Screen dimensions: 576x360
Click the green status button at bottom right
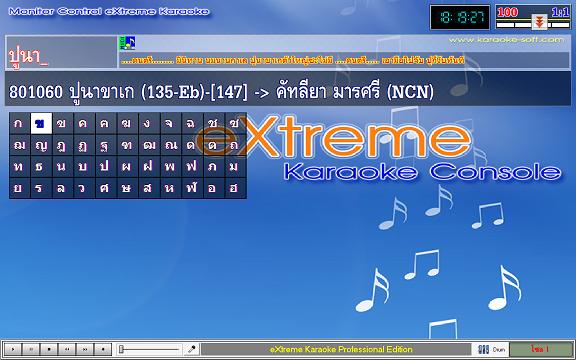coord(541,349)
